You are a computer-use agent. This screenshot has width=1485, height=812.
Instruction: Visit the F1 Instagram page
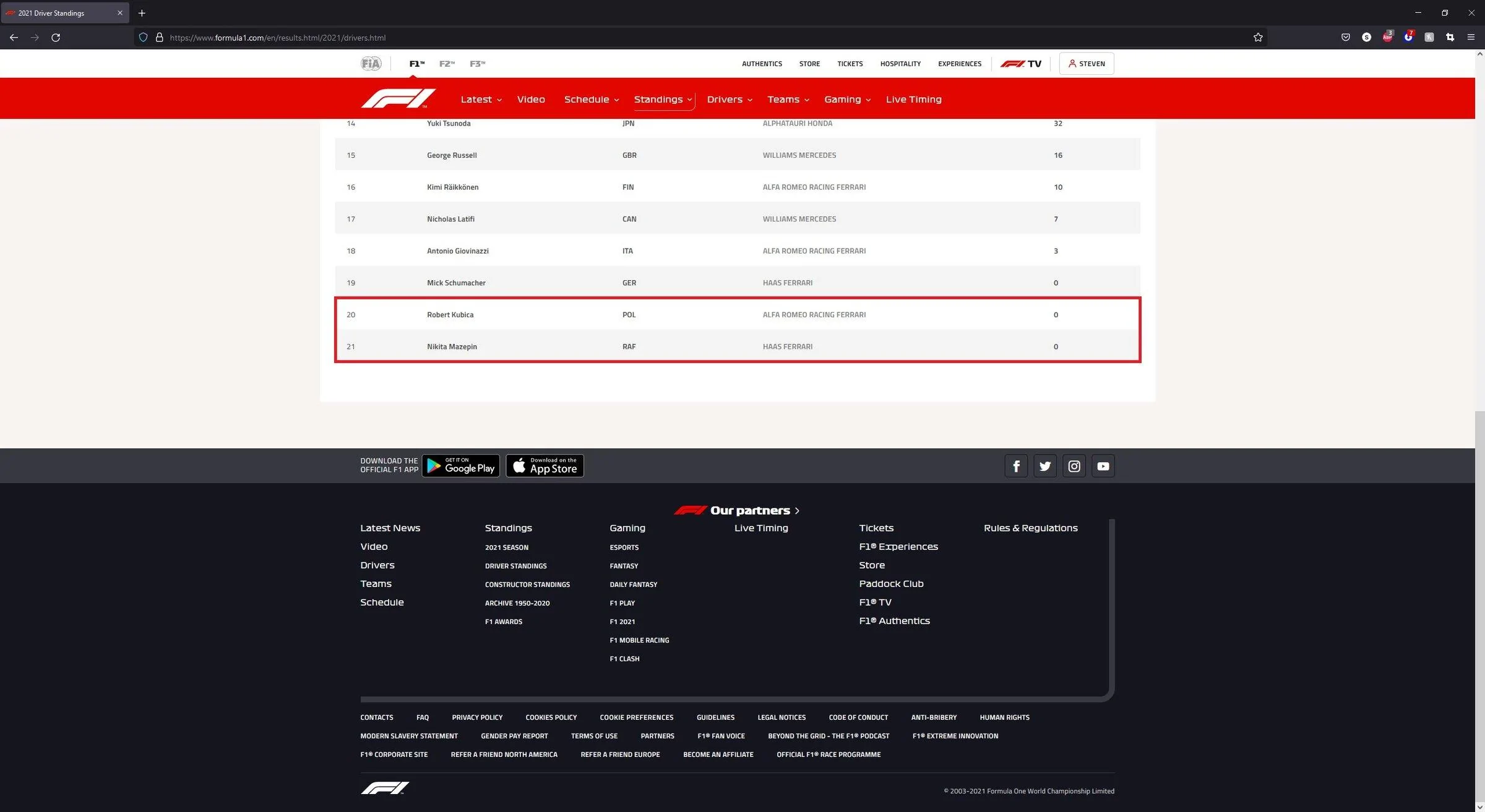[1074, 466]
